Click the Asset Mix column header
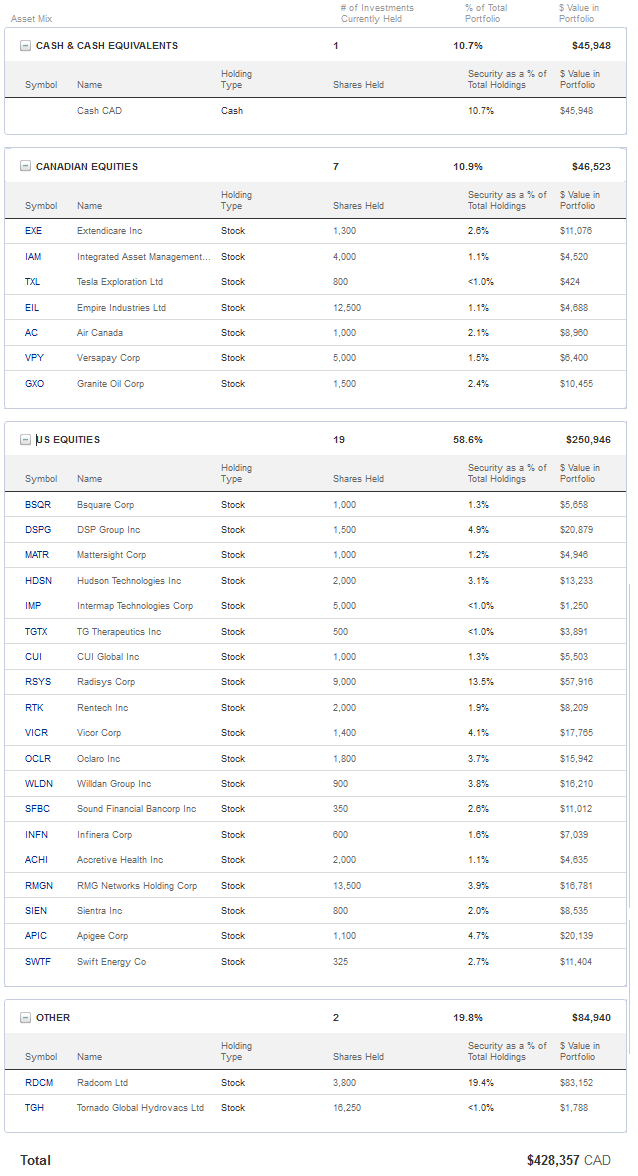Image resolution: width=638 pixels, height=1176 pixels. [31, 19]
